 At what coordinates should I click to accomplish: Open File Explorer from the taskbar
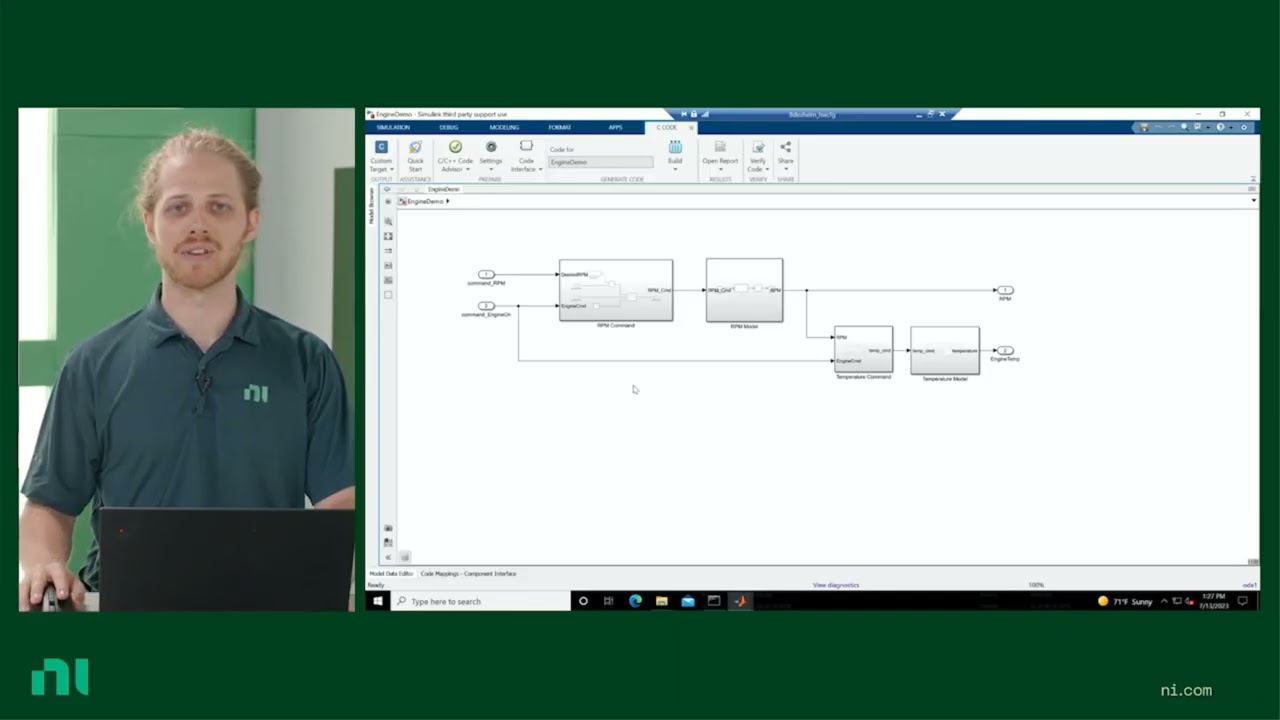(661, 601)
